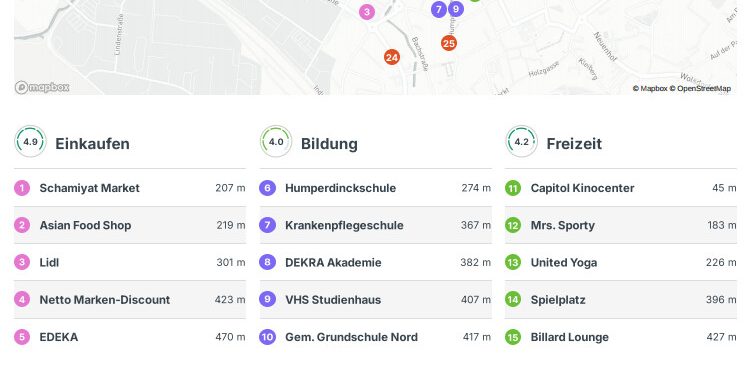Viewport: 748px width, 386px height.
Task: Click map marker number 3
Action: tap(367, 12)
